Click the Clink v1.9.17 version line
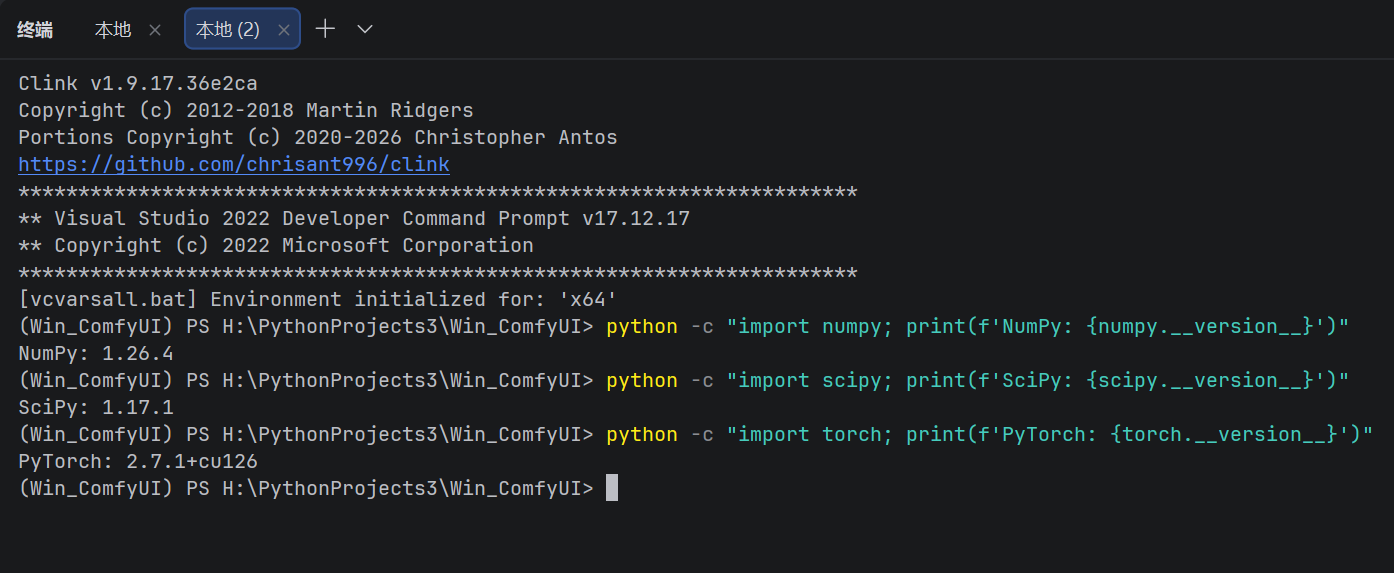Viewport: 1394px width, 573px height. tap(138, 84)
